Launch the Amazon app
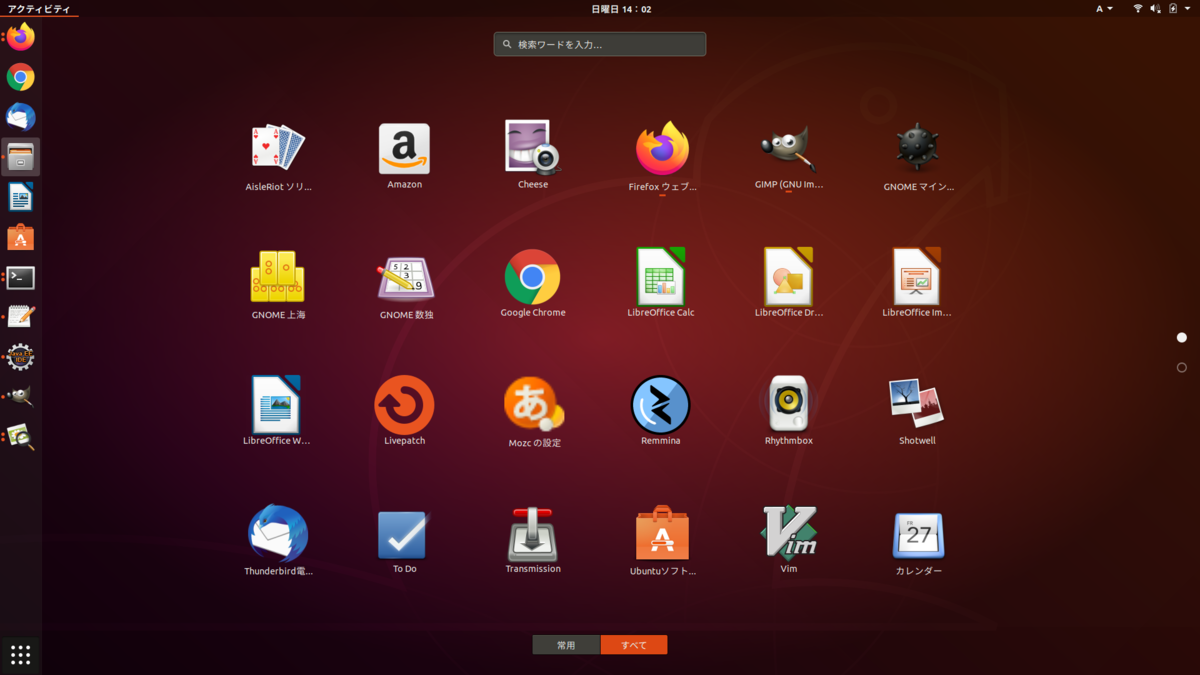This screenshot has width=1200, height=675. tap(404, 148)
